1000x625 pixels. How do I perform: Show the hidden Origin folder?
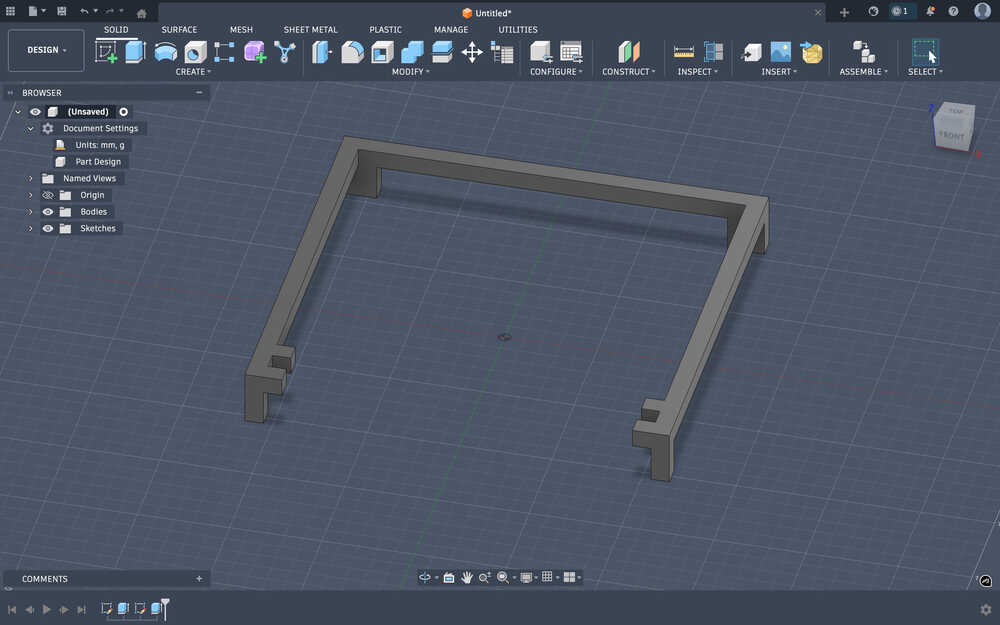(48, 195)
